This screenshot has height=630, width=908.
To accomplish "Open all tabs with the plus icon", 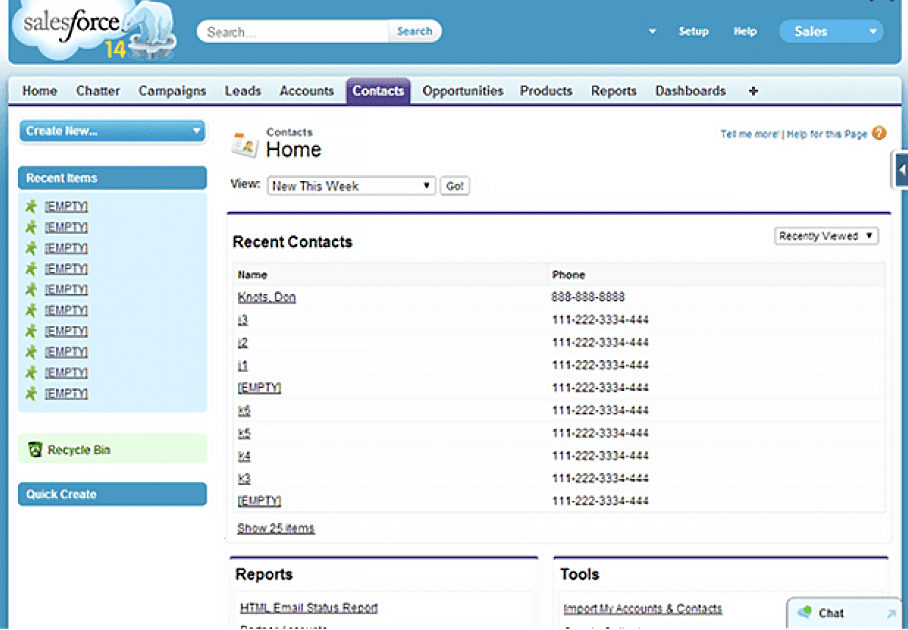I will (753, 91).
